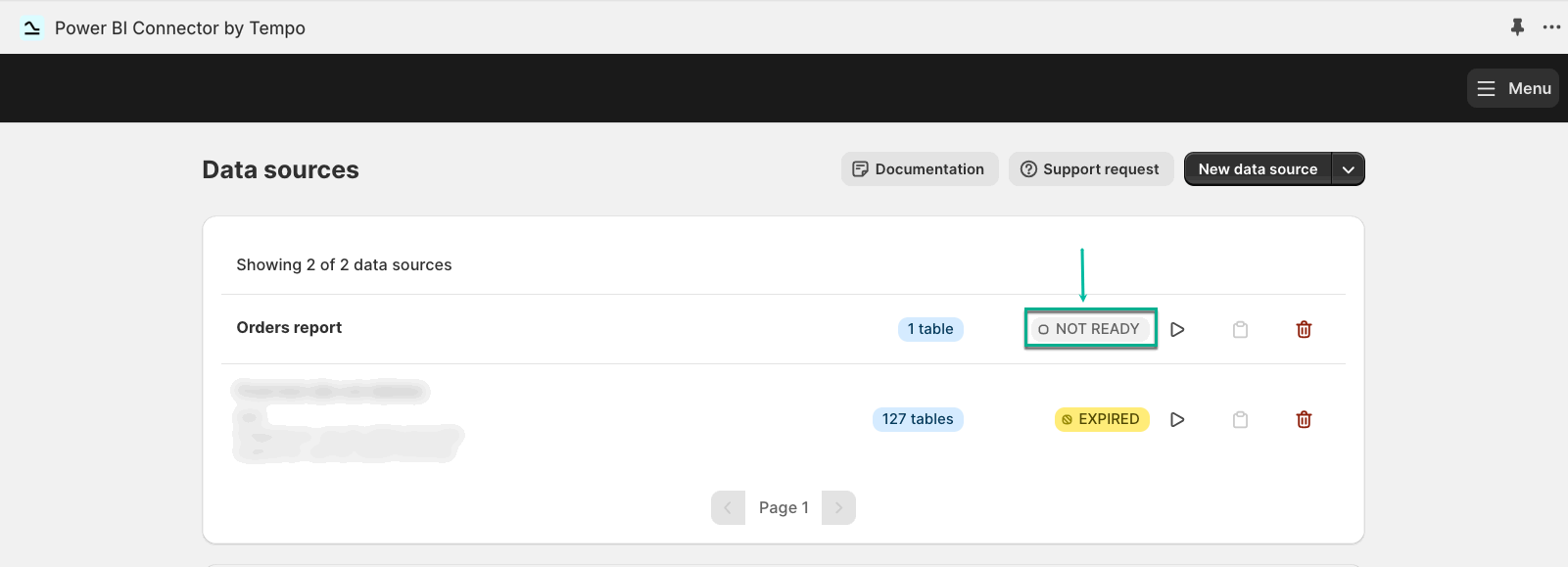Screen dimensions: 1568x567
Task: Open the hamburger Menu
Action: click(x=1513, y=88)
